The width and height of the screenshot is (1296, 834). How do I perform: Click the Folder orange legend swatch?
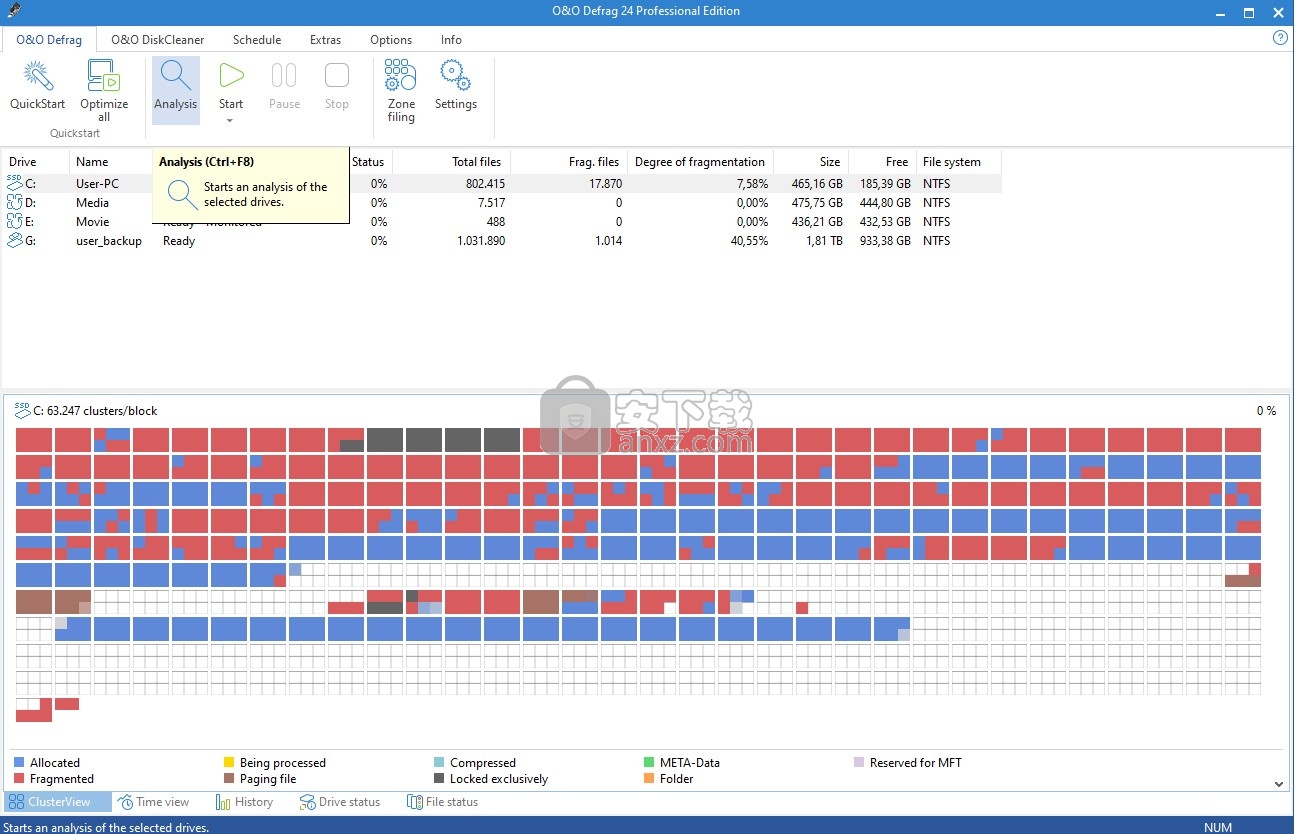(650, 779)
